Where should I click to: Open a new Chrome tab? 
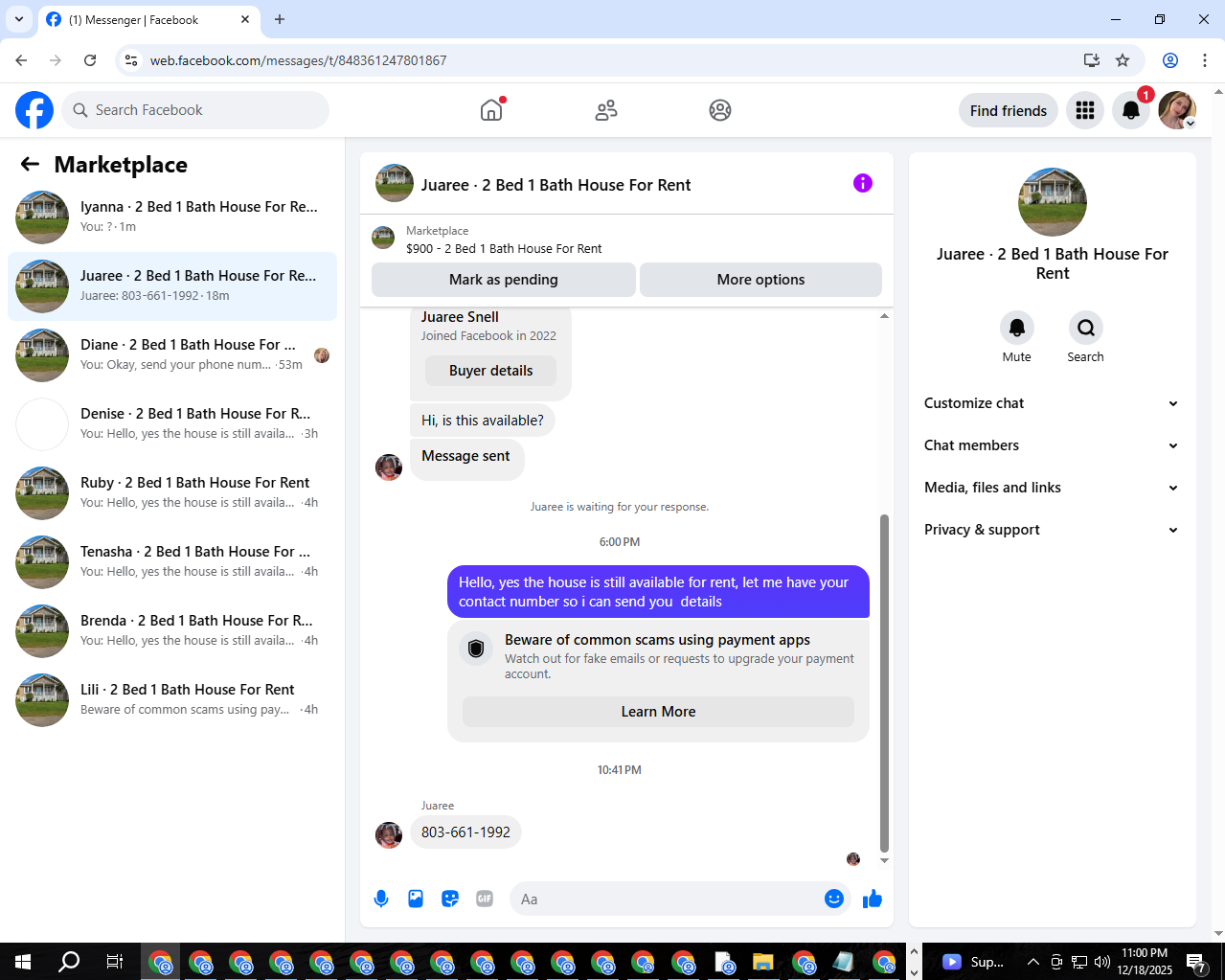click(280, 19)
